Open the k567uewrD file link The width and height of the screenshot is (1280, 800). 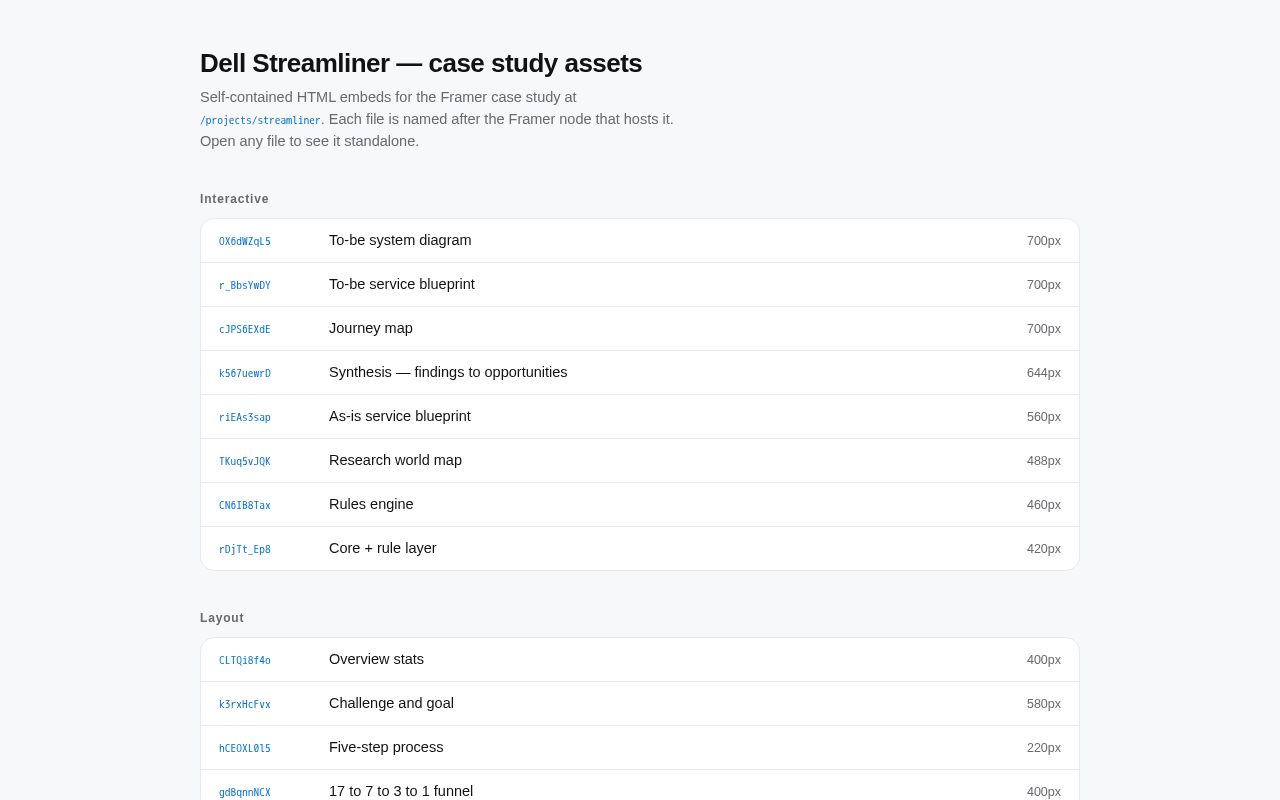pos(245,373)
